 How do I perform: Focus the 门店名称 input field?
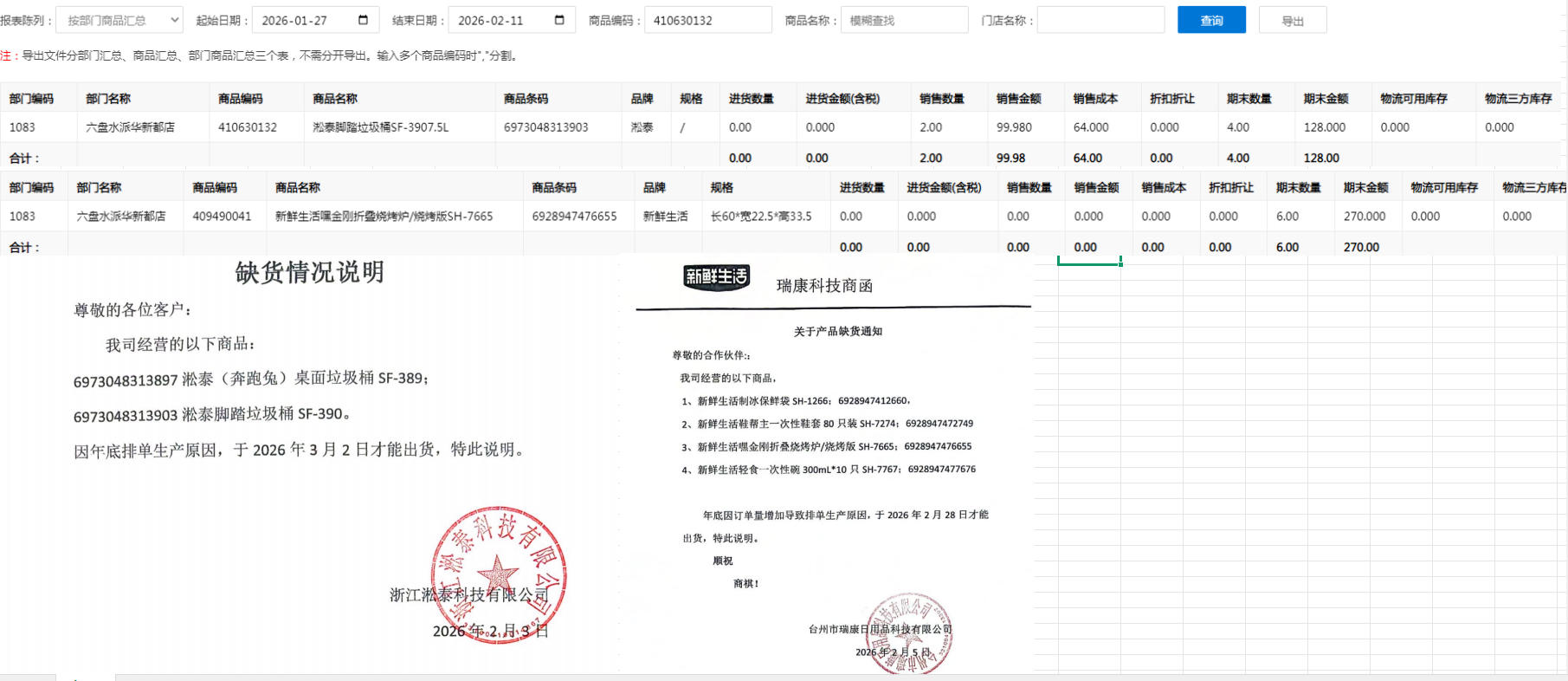click(x=1100, y=20)
